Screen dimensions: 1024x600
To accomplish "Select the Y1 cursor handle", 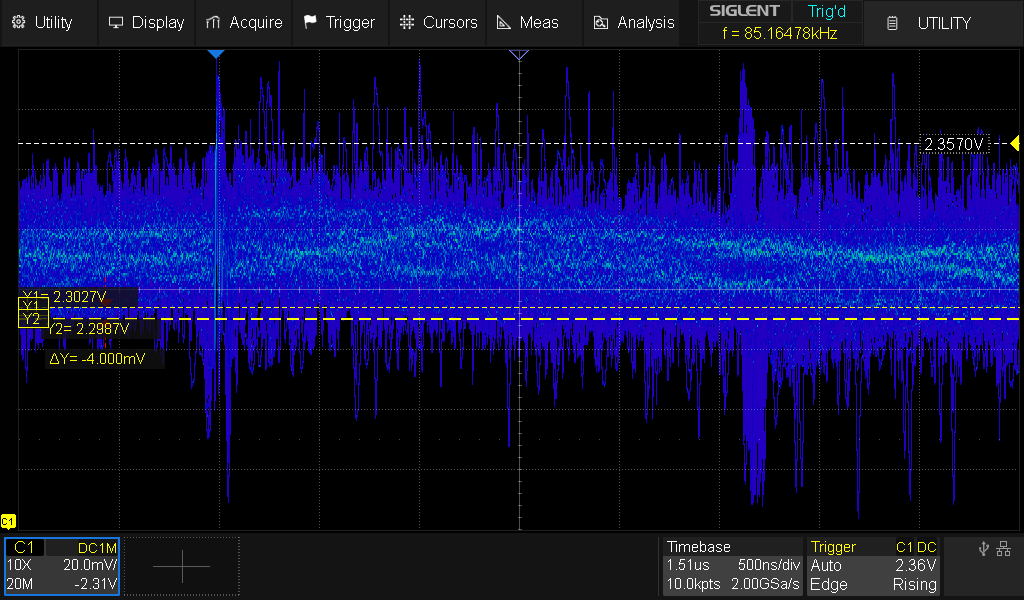I will 31,305.
